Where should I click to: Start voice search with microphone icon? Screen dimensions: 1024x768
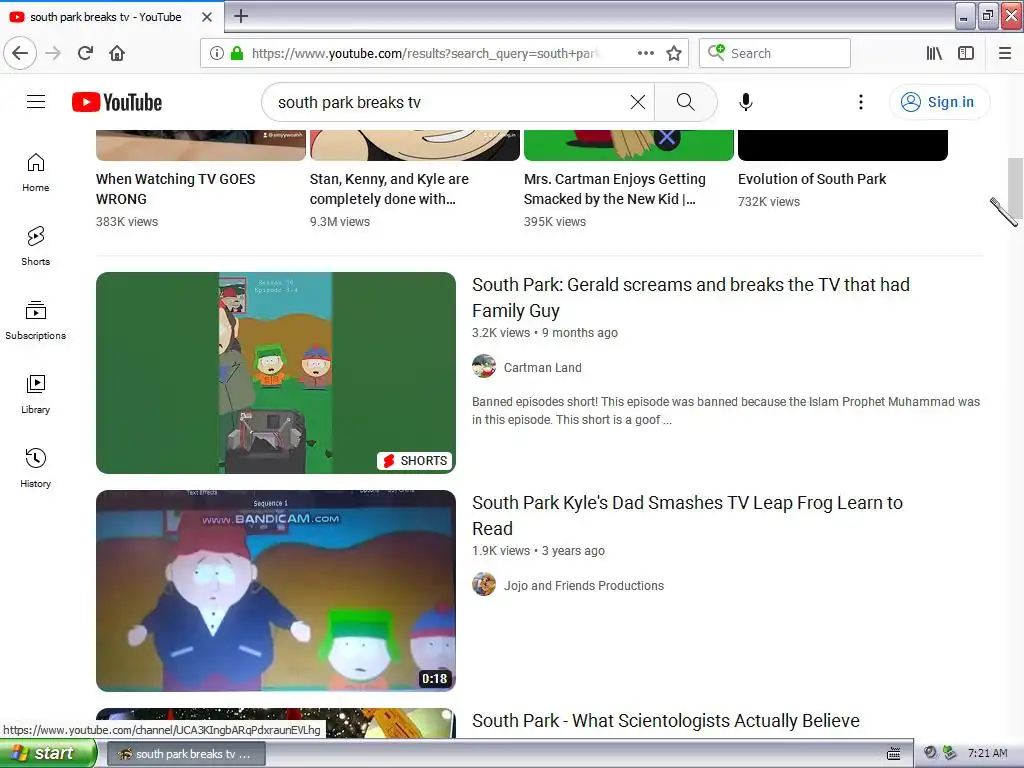(x=746, y=103)
